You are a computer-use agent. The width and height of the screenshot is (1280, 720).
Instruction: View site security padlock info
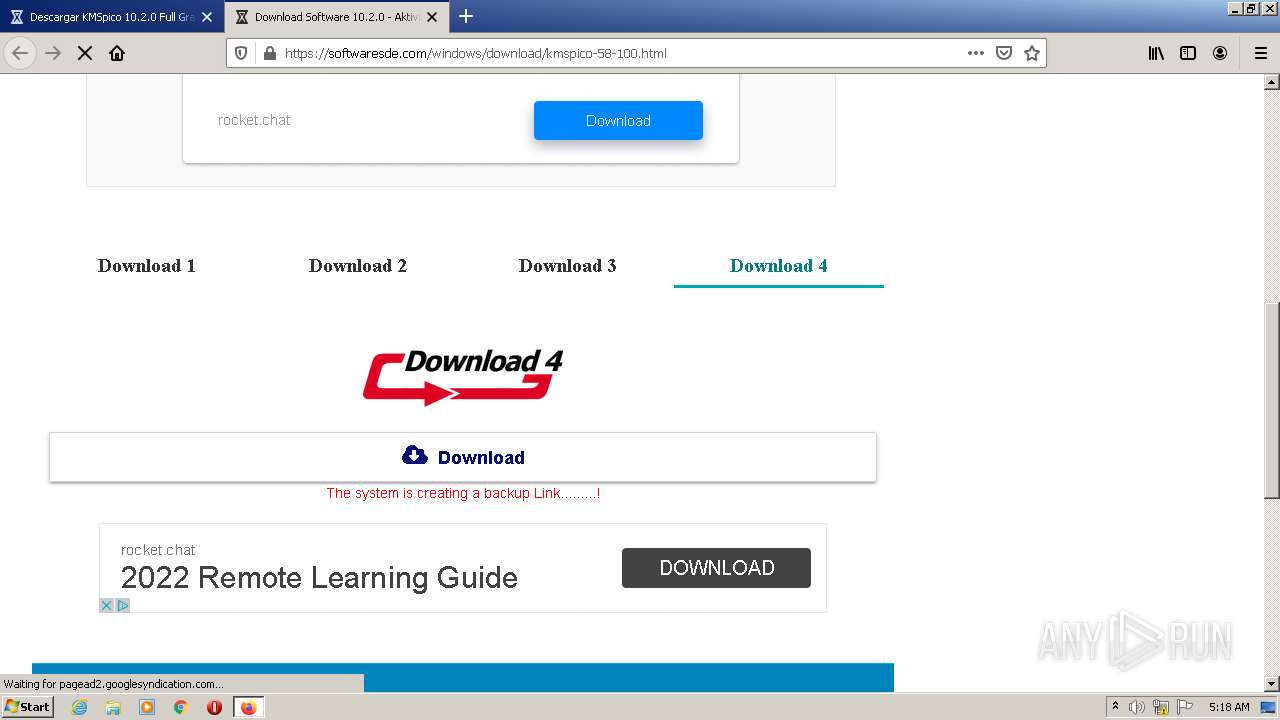pyautogui.click(x=269, y=53)
